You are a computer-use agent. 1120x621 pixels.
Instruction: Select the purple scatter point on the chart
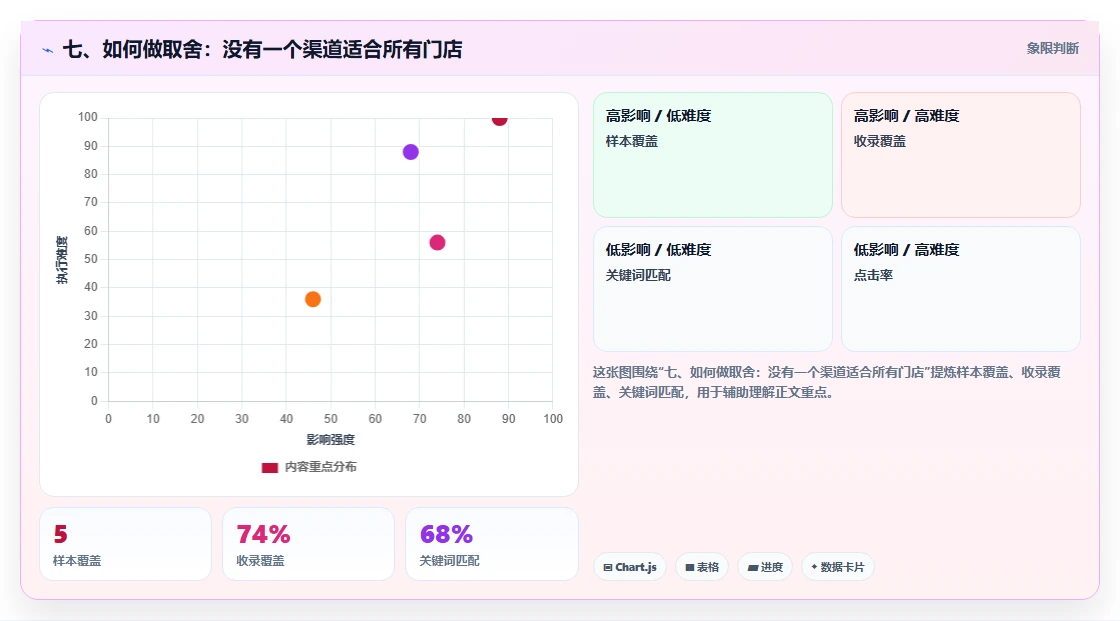click(411, 151)
